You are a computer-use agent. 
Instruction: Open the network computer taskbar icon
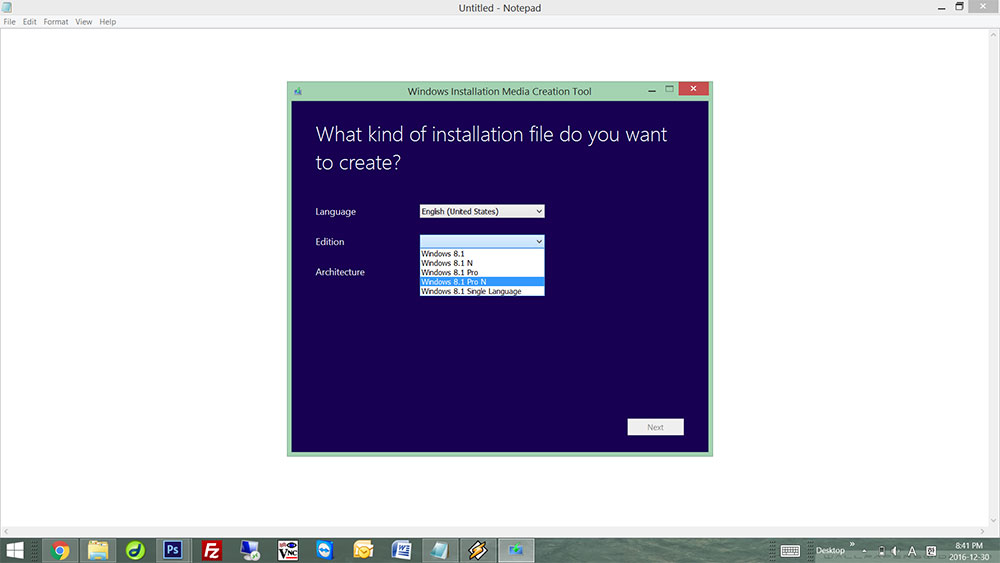coord(249,550)
